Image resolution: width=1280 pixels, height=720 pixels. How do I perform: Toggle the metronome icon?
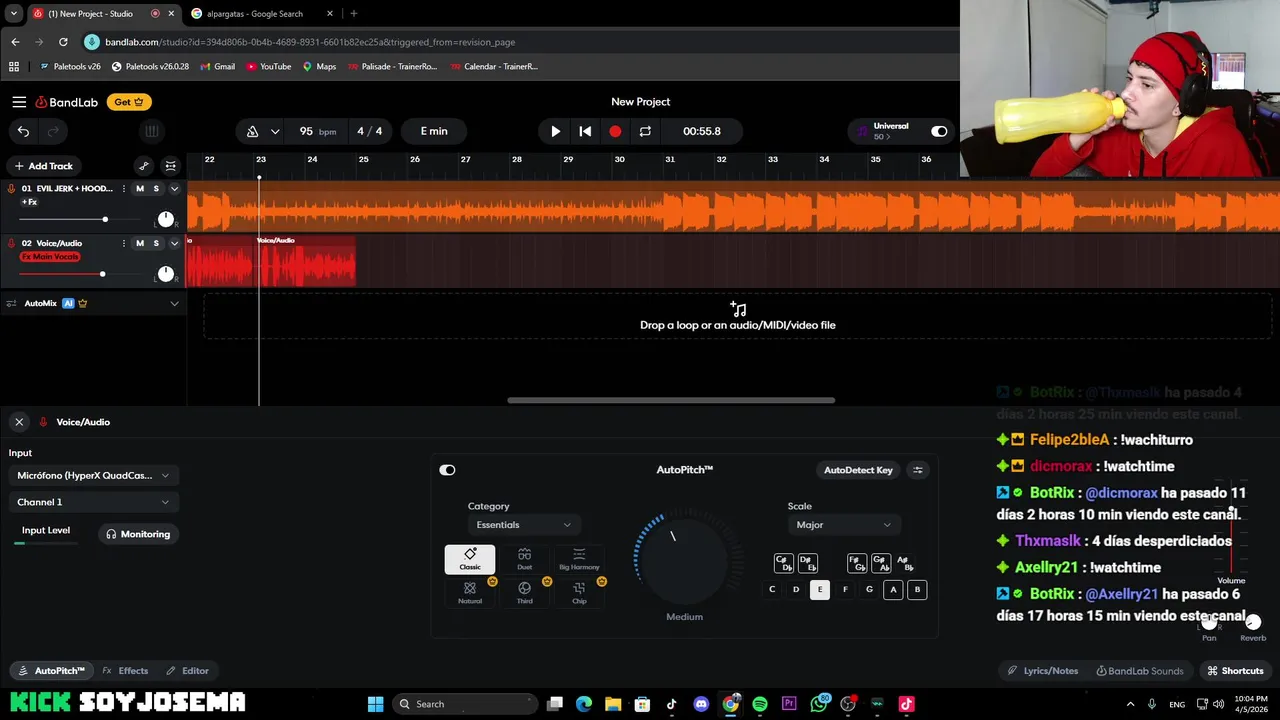[252, 131]
